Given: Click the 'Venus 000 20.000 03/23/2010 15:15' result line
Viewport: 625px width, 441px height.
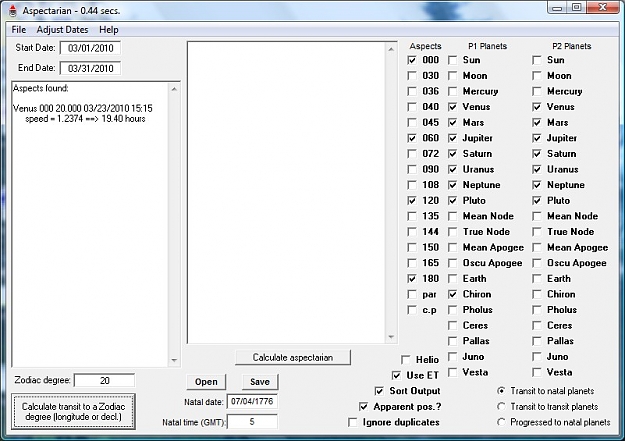Looking at the screenshot, I should [83, 108].
